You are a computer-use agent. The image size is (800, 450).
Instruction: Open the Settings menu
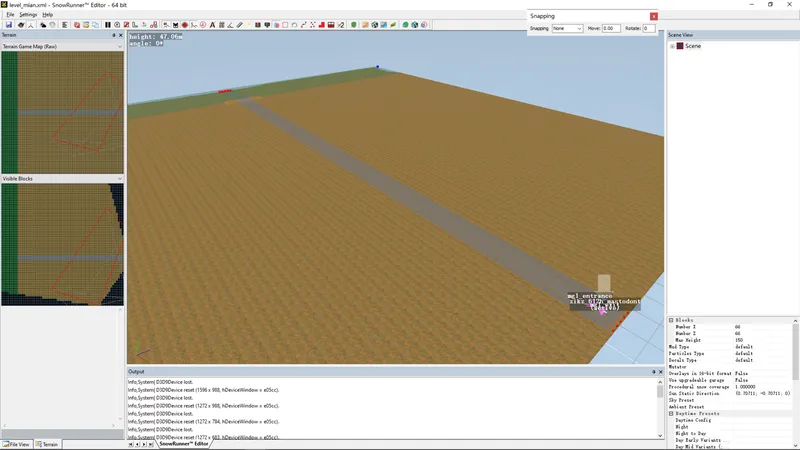(28, 14)
